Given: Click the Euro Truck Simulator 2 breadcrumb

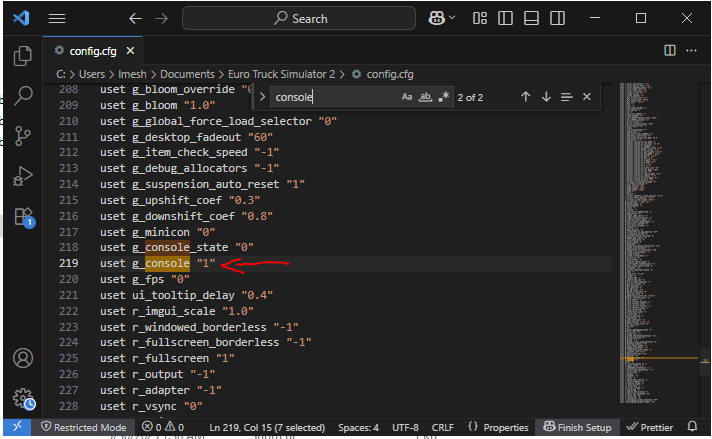Looking at the screenshot, I should pos(282,74).
